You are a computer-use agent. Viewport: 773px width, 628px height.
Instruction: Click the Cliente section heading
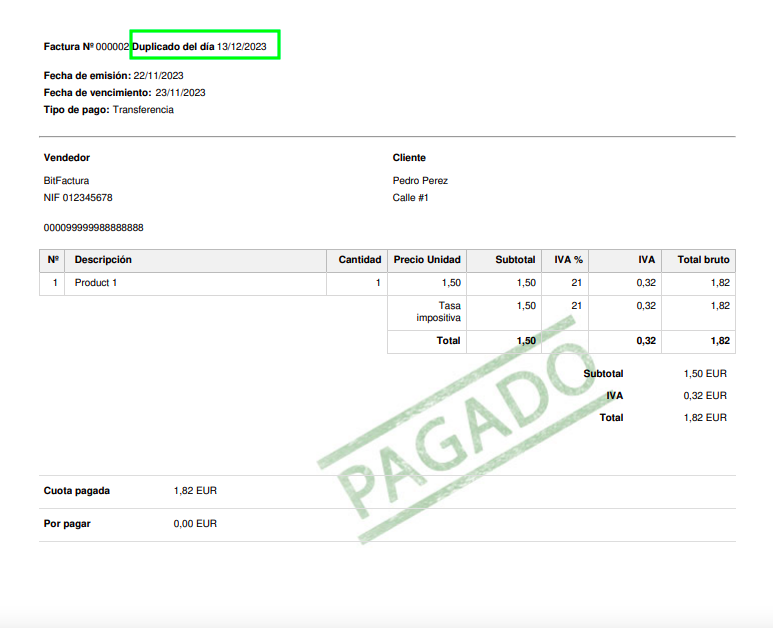(409, 158)
